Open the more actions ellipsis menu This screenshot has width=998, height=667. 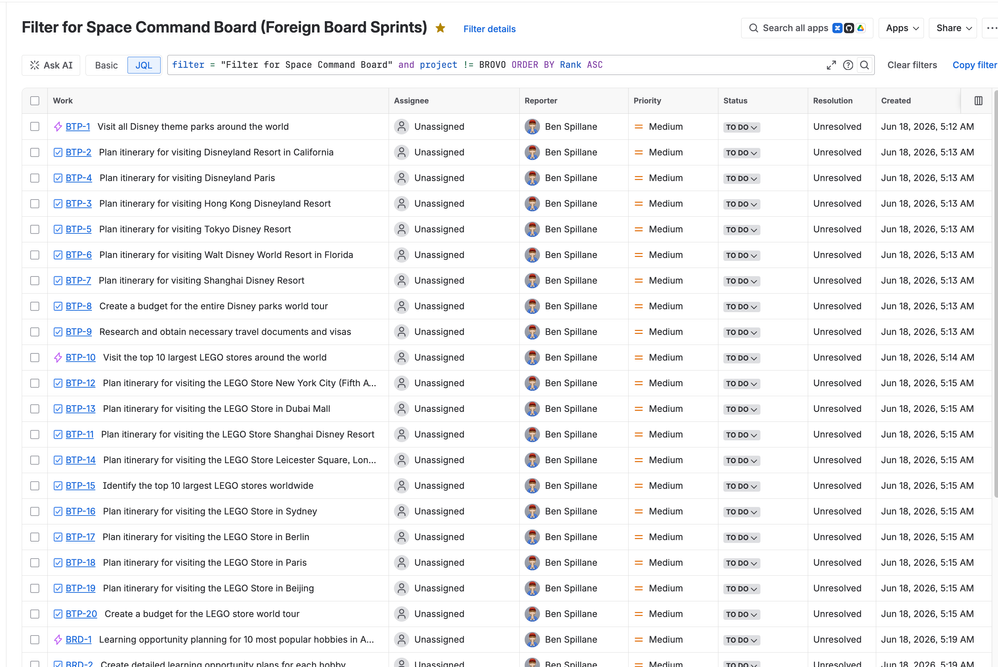pos(991,28)
